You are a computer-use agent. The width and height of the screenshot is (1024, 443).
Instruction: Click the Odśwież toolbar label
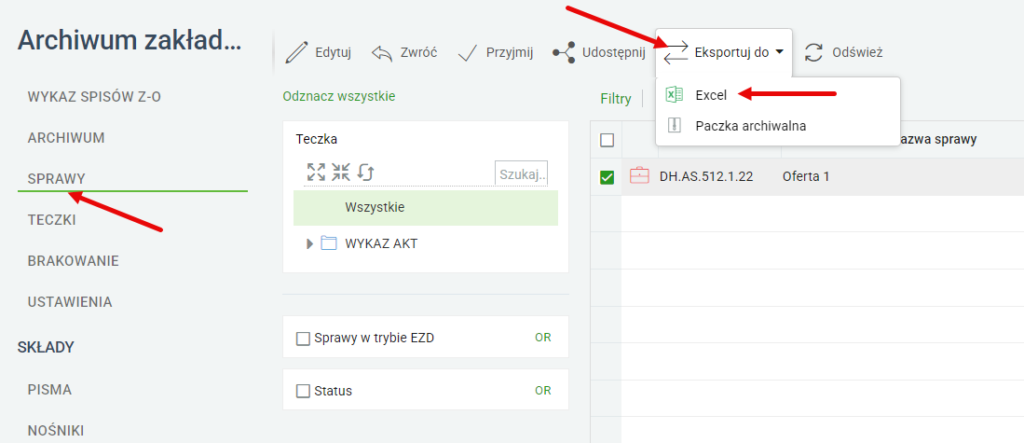point(857,53)
